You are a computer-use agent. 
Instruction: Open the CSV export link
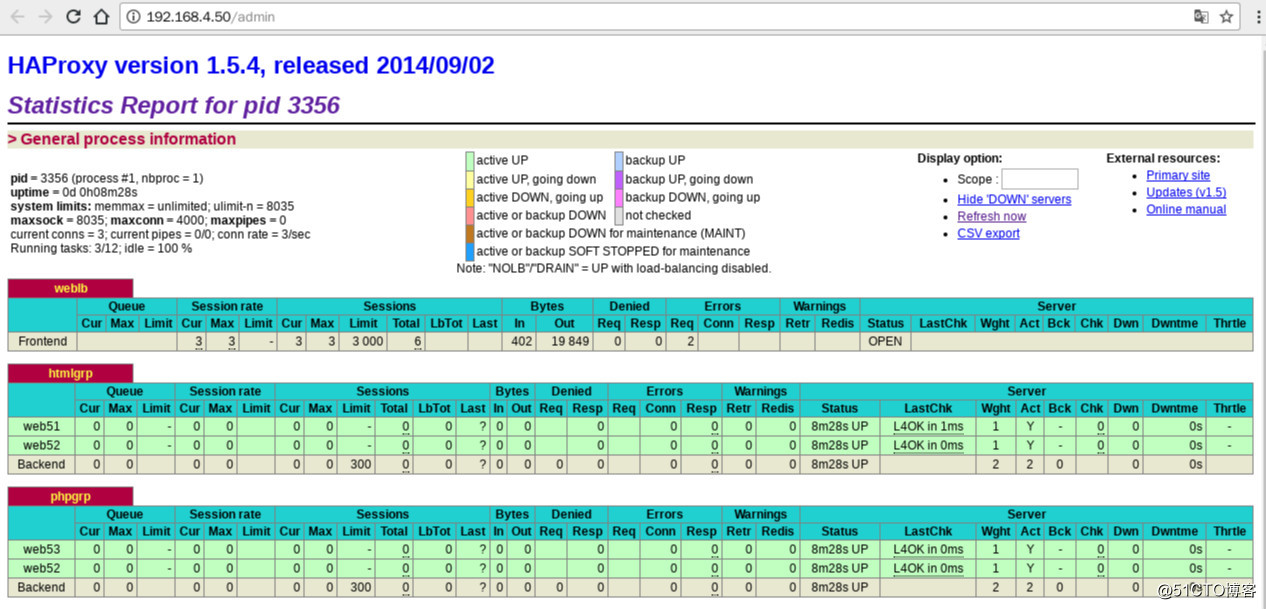pos(988,233)
